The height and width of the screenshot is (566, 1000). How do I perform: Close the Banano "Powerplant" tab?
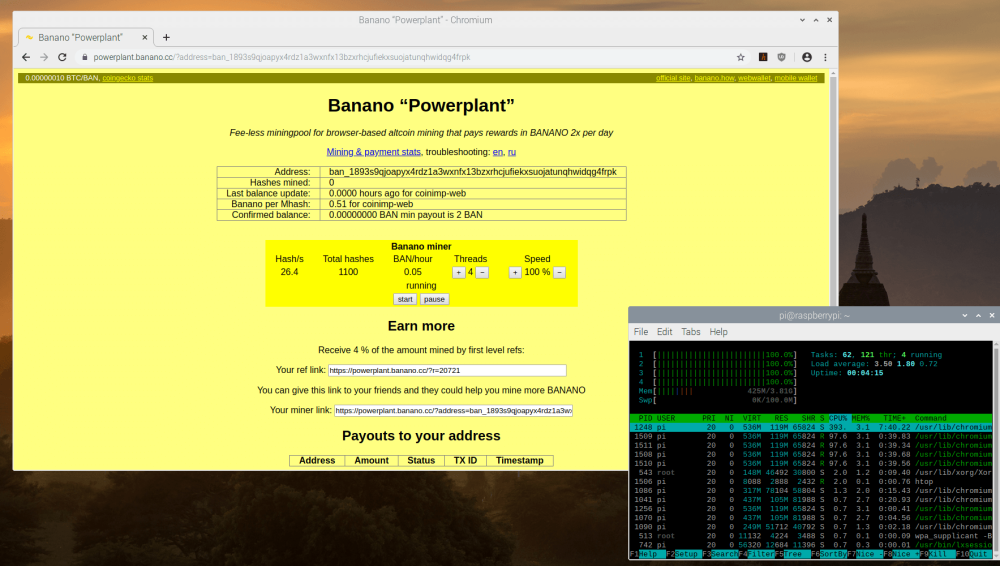coord(145,37)
